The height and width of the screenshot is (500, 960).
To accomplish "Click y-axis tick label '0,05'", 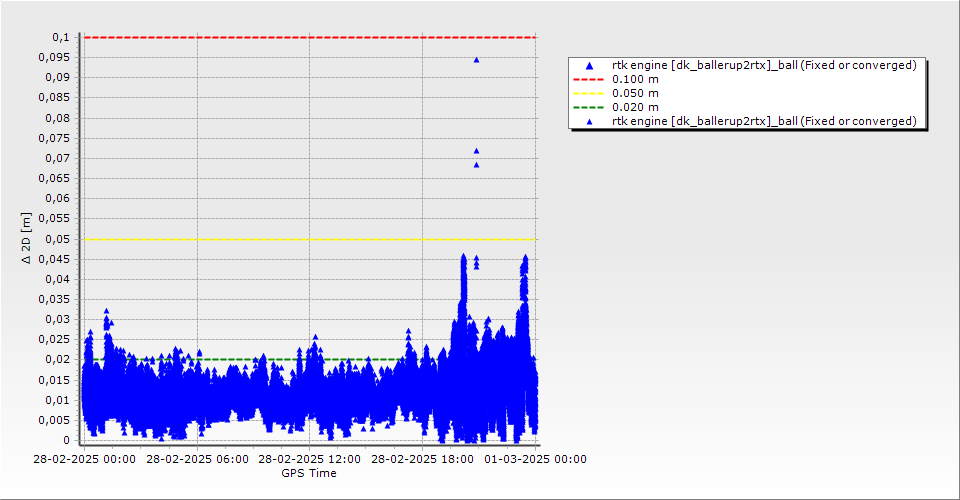I will click(58, 239).
